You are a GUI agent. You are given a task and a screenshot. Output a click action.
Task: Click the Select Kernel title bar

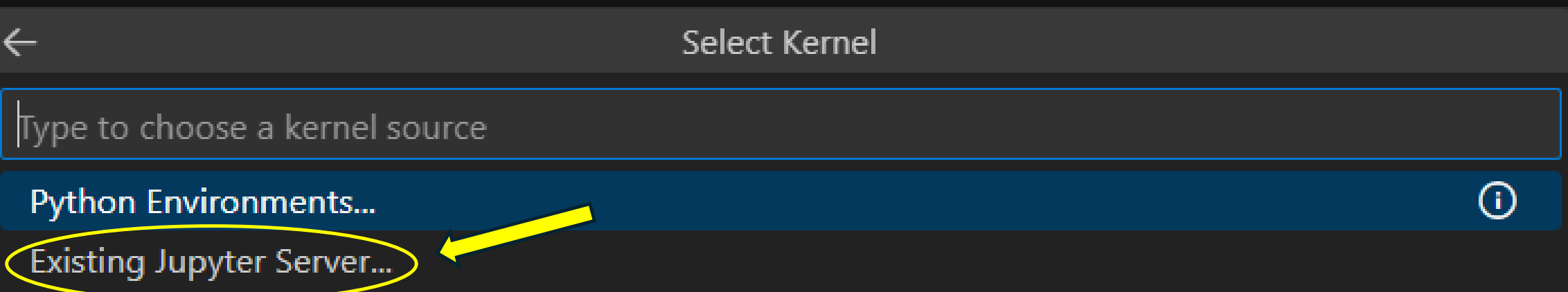(784, 42)
